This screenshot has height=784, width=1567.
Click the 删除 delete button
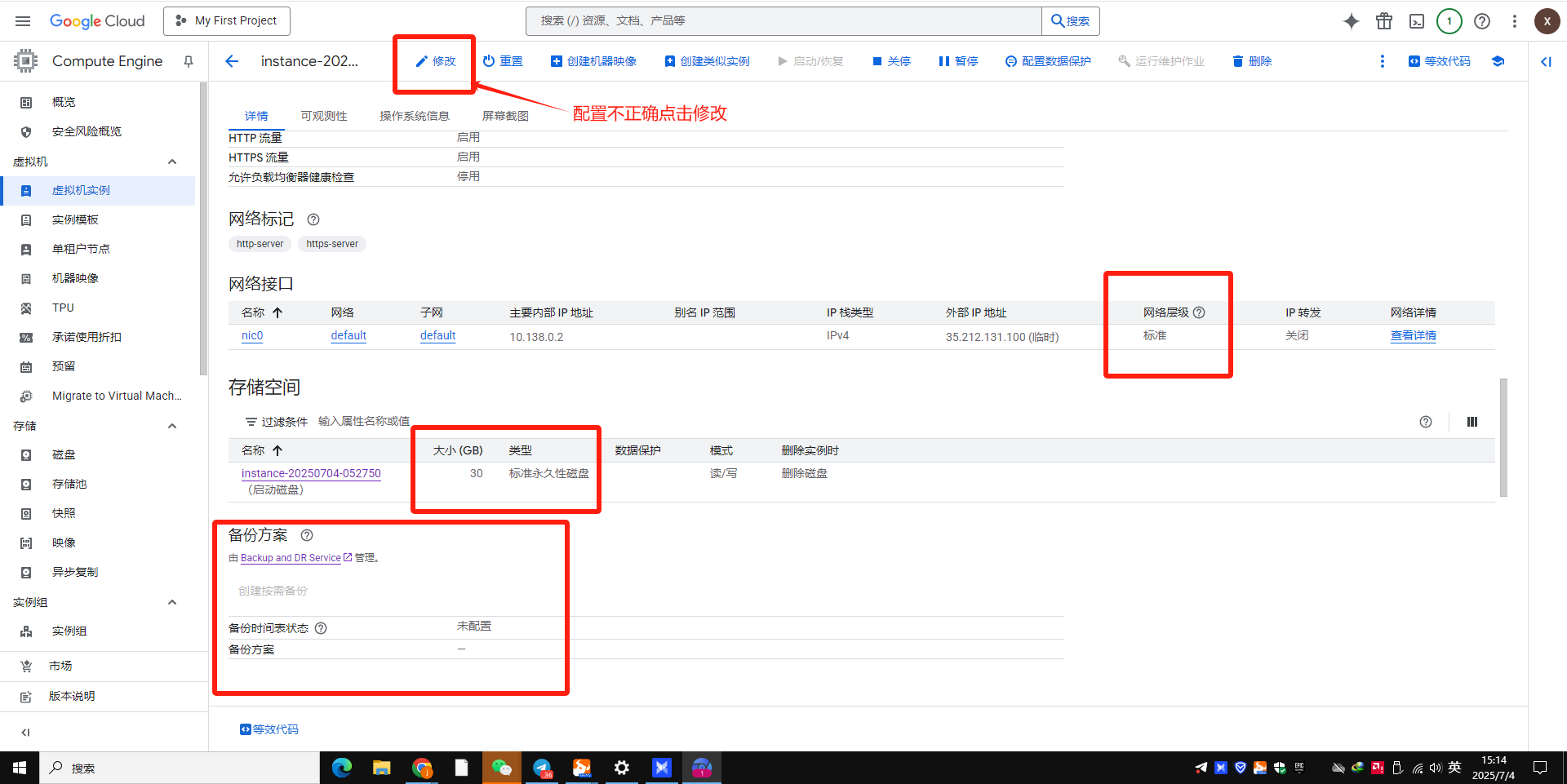pos(1252,61)
